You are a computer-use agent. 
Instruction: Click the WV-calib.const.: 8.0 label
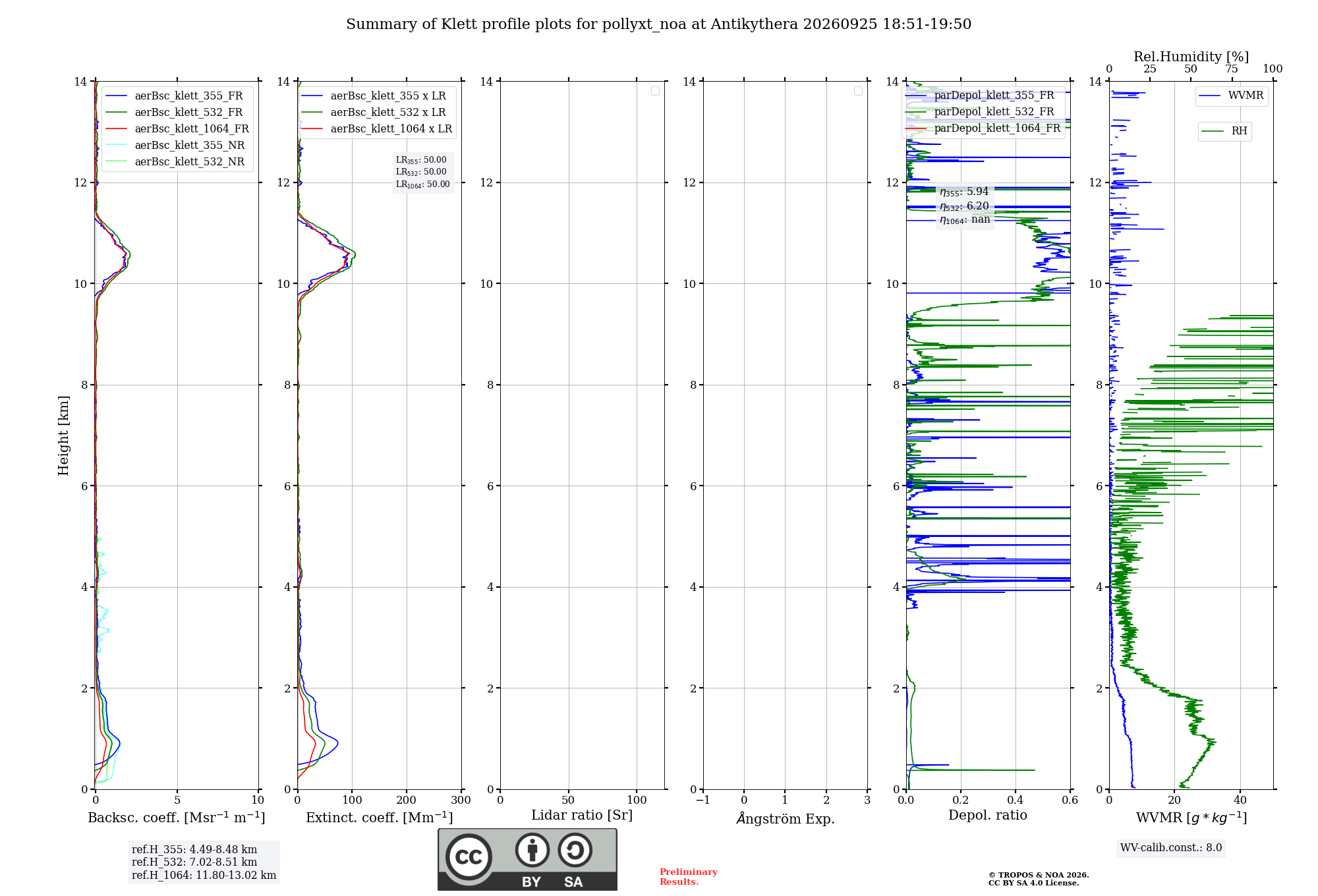(x=1171, y=848)
